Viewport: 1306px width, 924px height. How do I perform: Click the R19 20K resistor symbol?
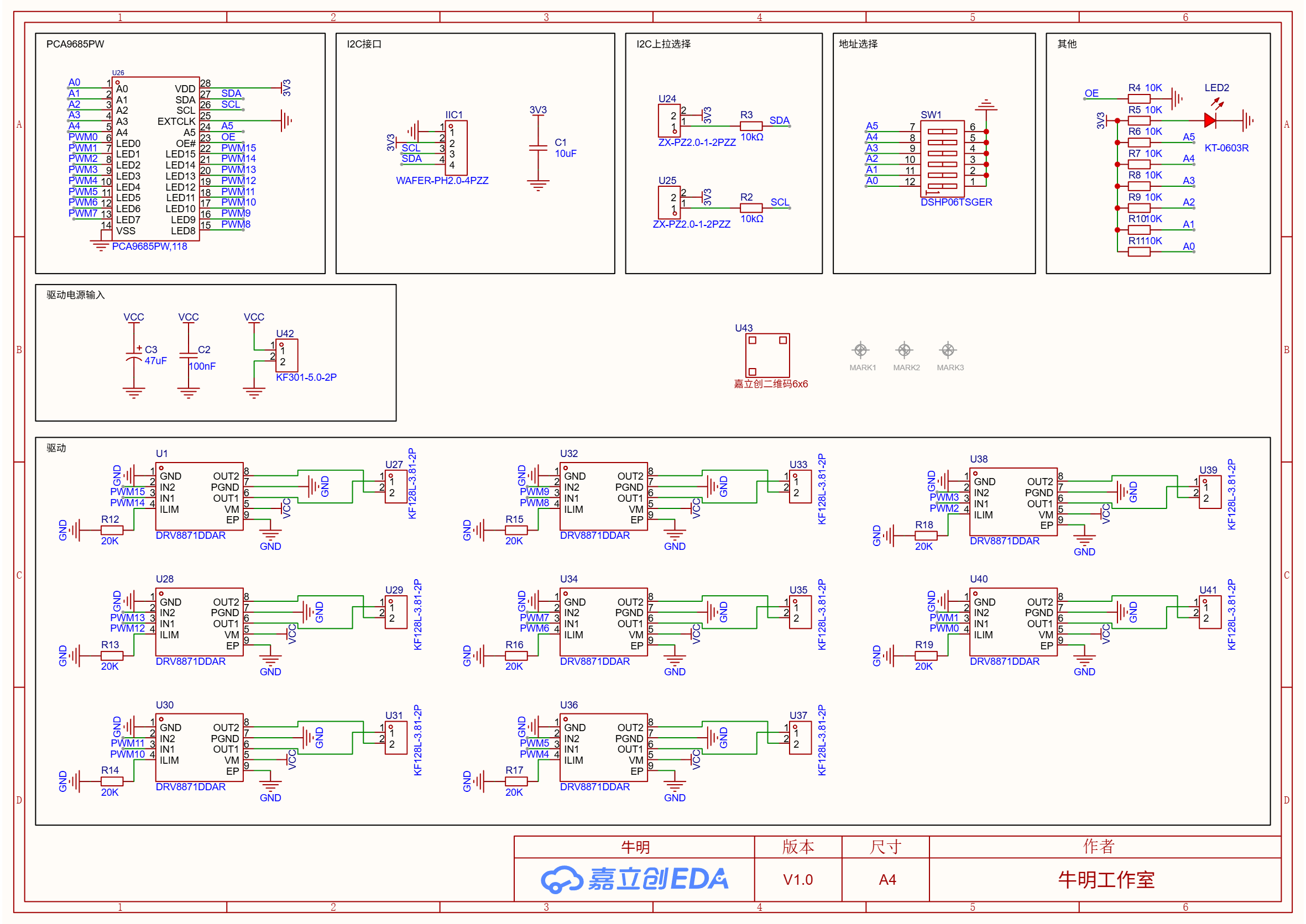coord(926,656)
